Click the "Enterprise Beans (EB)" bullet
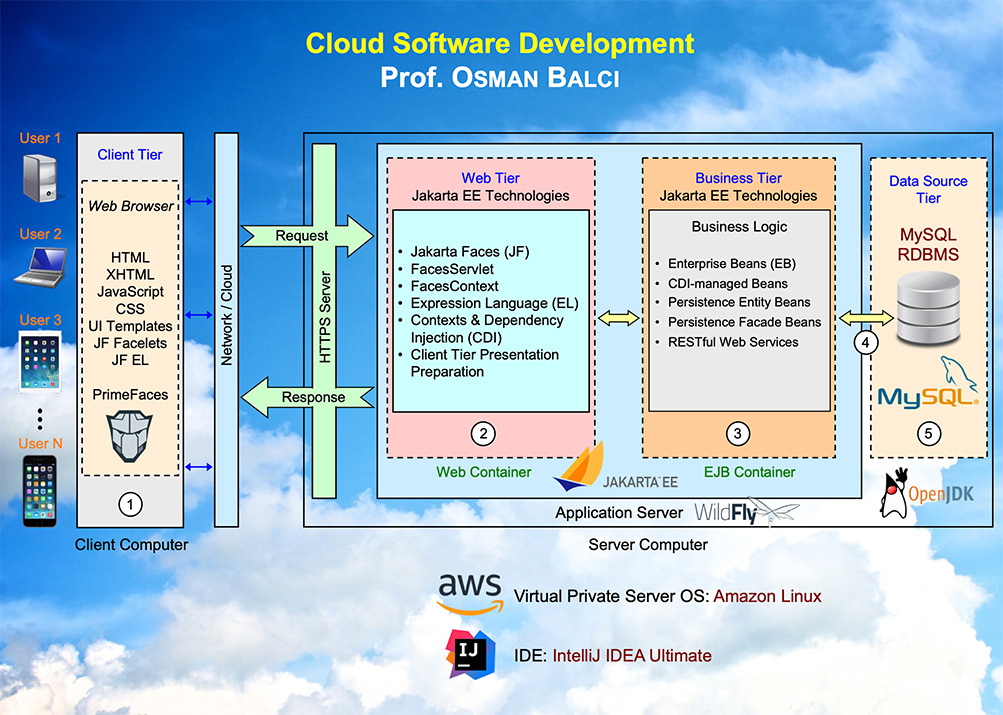Screen dimensions: 1003x715 [x=732, y=263]
